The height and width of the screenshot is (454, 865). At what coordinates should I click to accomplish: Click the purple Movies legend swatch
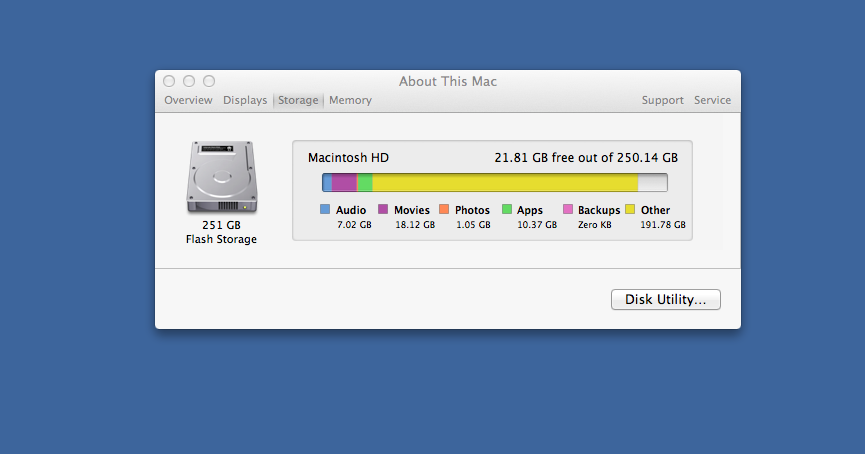[383, 209]
